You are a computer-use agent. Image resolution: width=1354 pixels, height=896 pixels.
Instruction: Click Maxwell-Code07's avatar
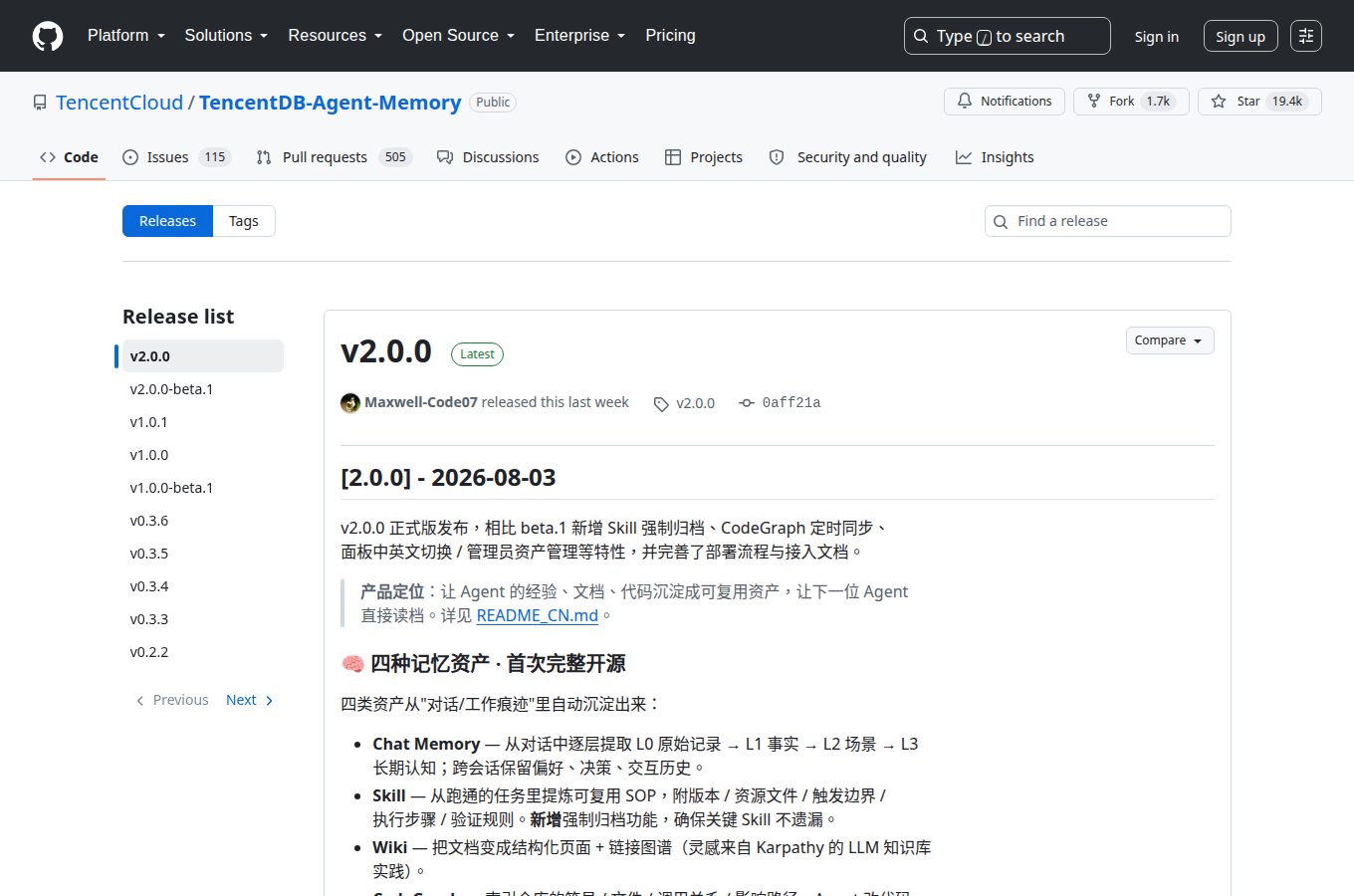pyautogui.click(x=350, y=402)
